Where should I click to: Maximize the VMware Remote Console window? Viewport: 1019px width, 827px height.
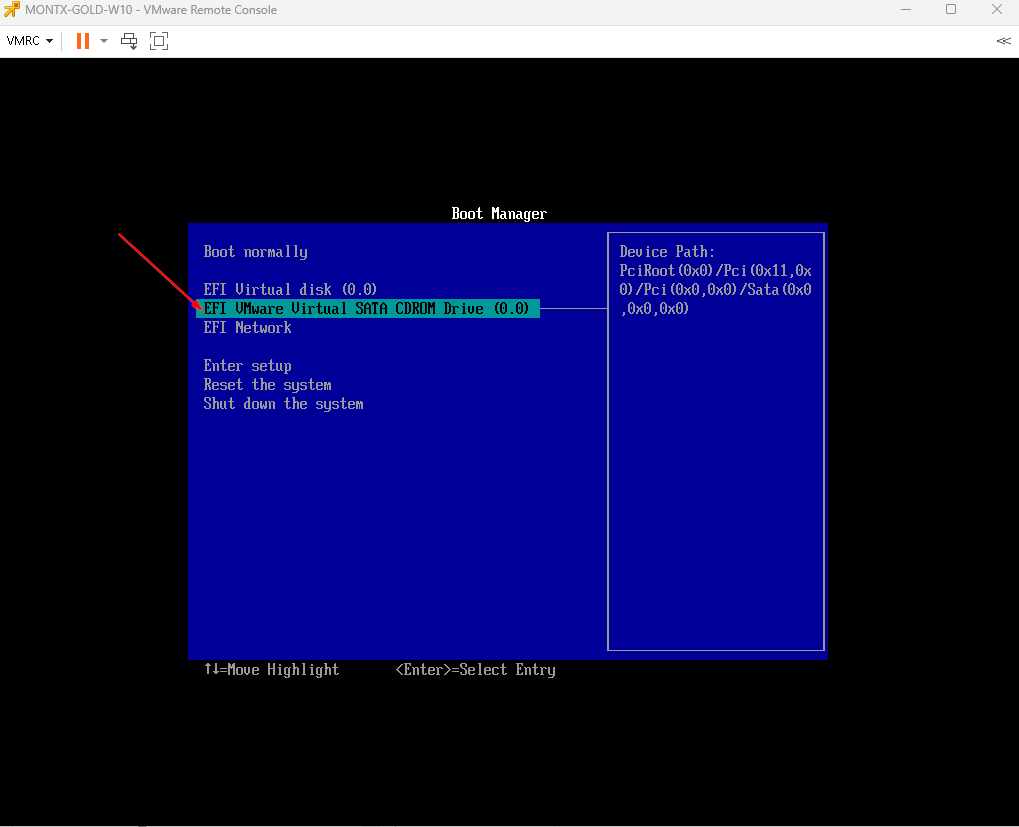coord(951,10)
